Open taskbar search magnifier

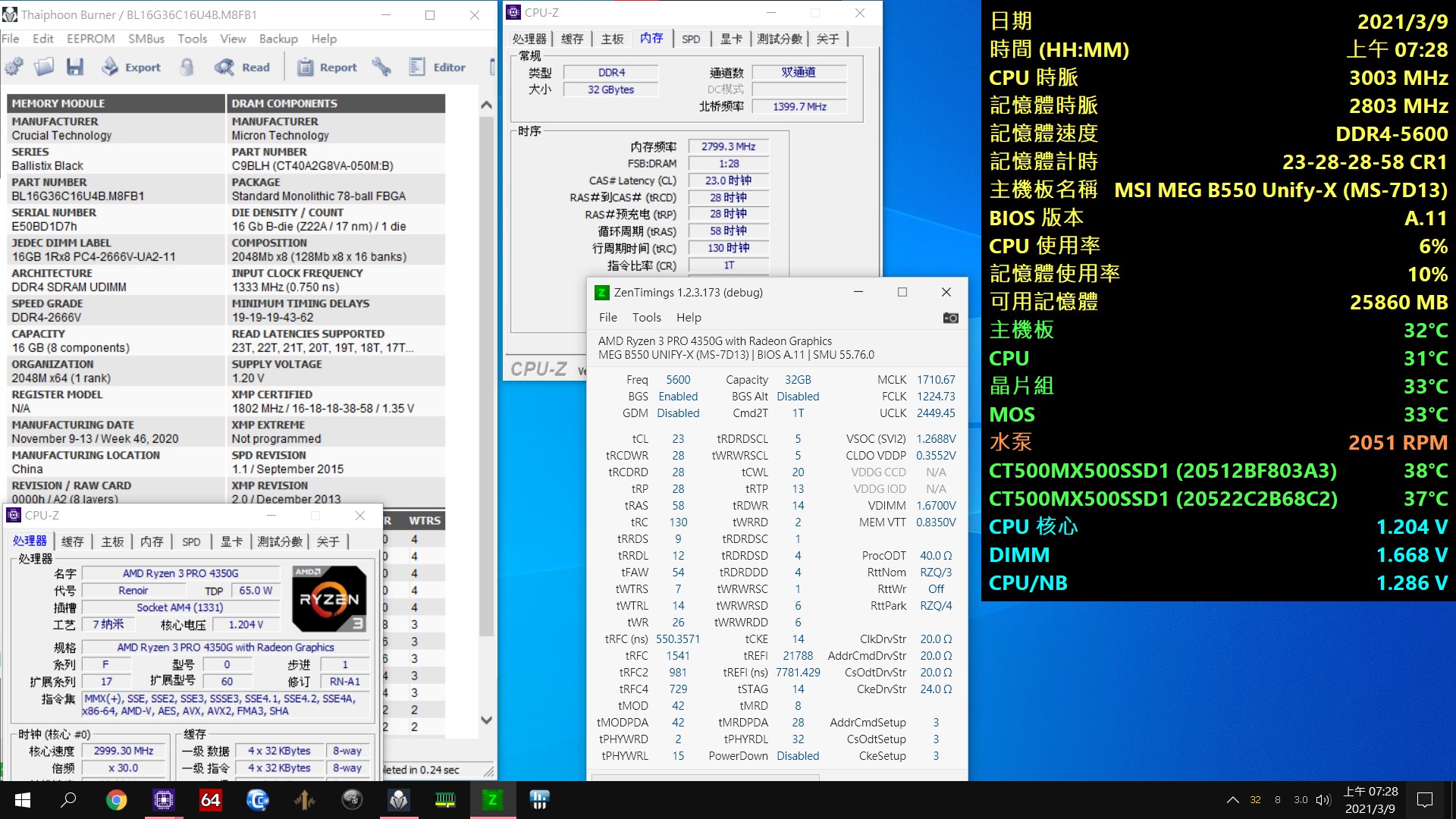point(68,800)
